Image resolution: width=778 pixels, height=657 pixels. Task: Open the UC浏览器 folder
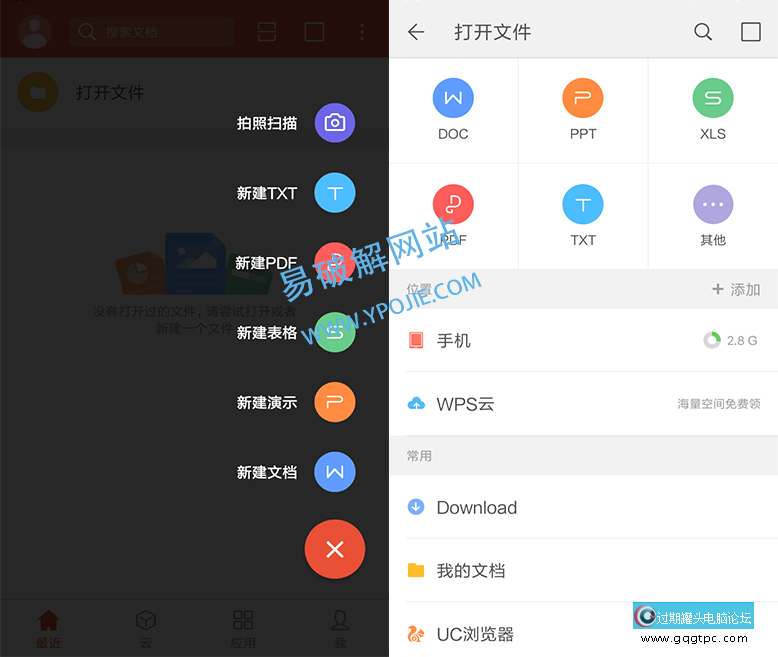pos(584,634)
